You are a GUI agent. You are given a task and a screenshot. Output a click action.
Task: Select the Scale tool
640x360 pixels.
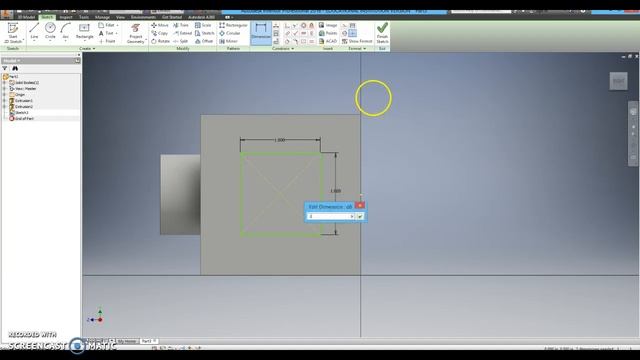point(203,25)
